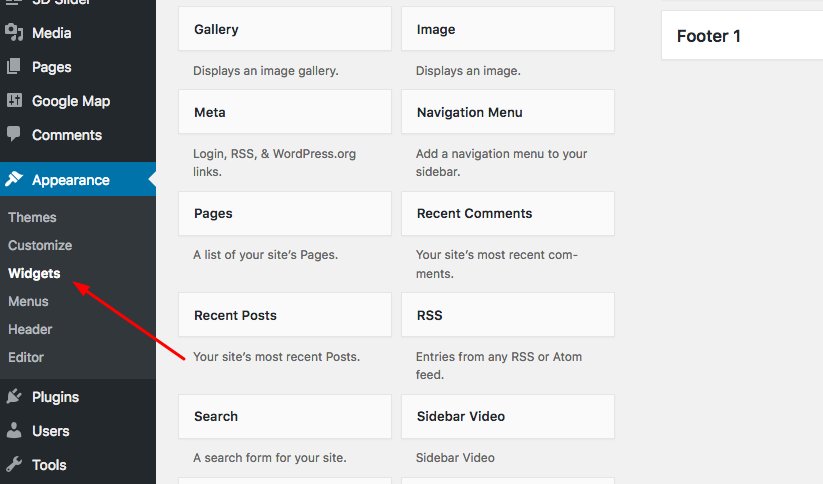Open the Menus submenu link

[28, 301]
